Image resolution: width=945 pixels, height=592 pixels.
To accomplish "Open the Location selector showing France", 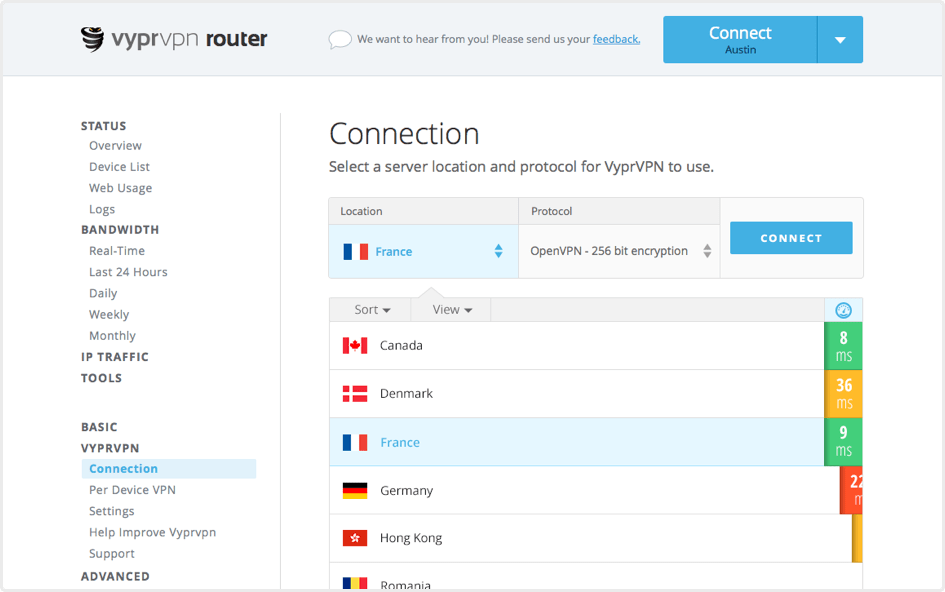I will (x=424, y=251).
